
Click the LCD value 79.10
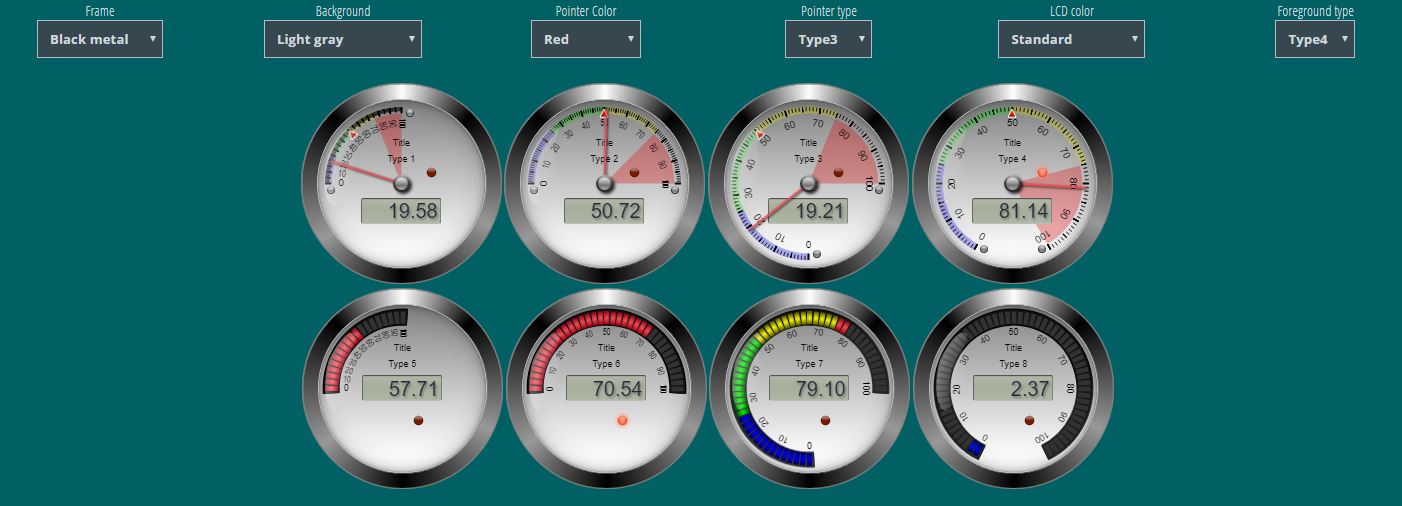click(x=809, y=389)
